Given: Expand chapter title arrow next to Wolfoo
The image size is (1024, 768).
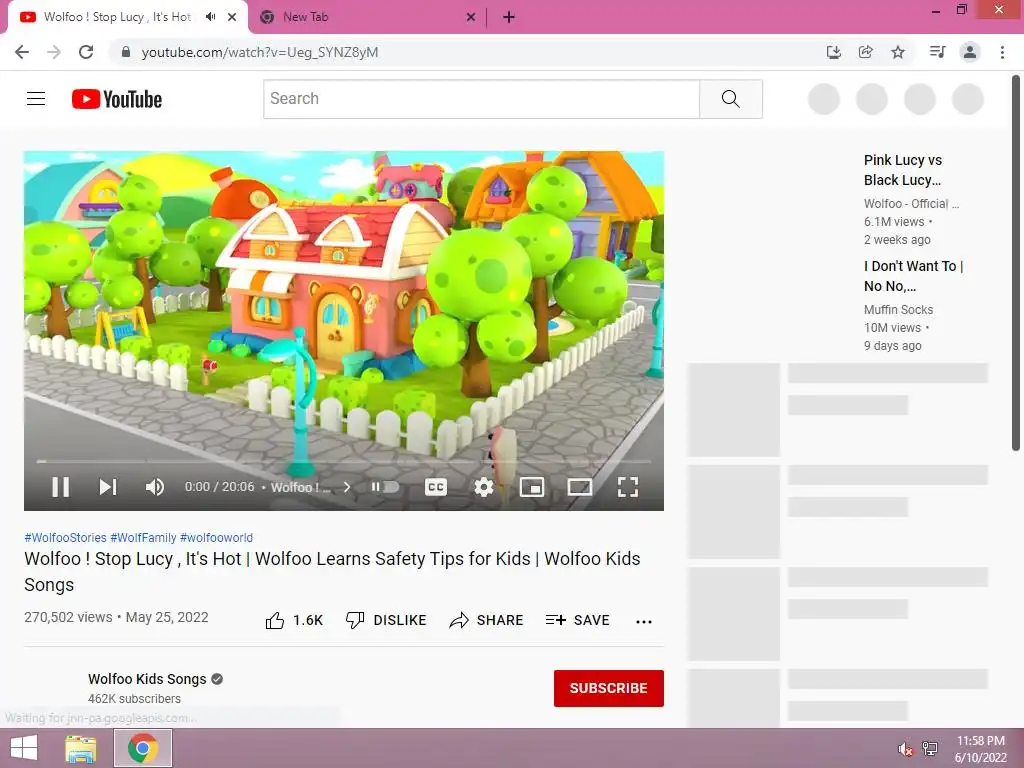Looking at the screenshot, I should click(x=347, y=487).
